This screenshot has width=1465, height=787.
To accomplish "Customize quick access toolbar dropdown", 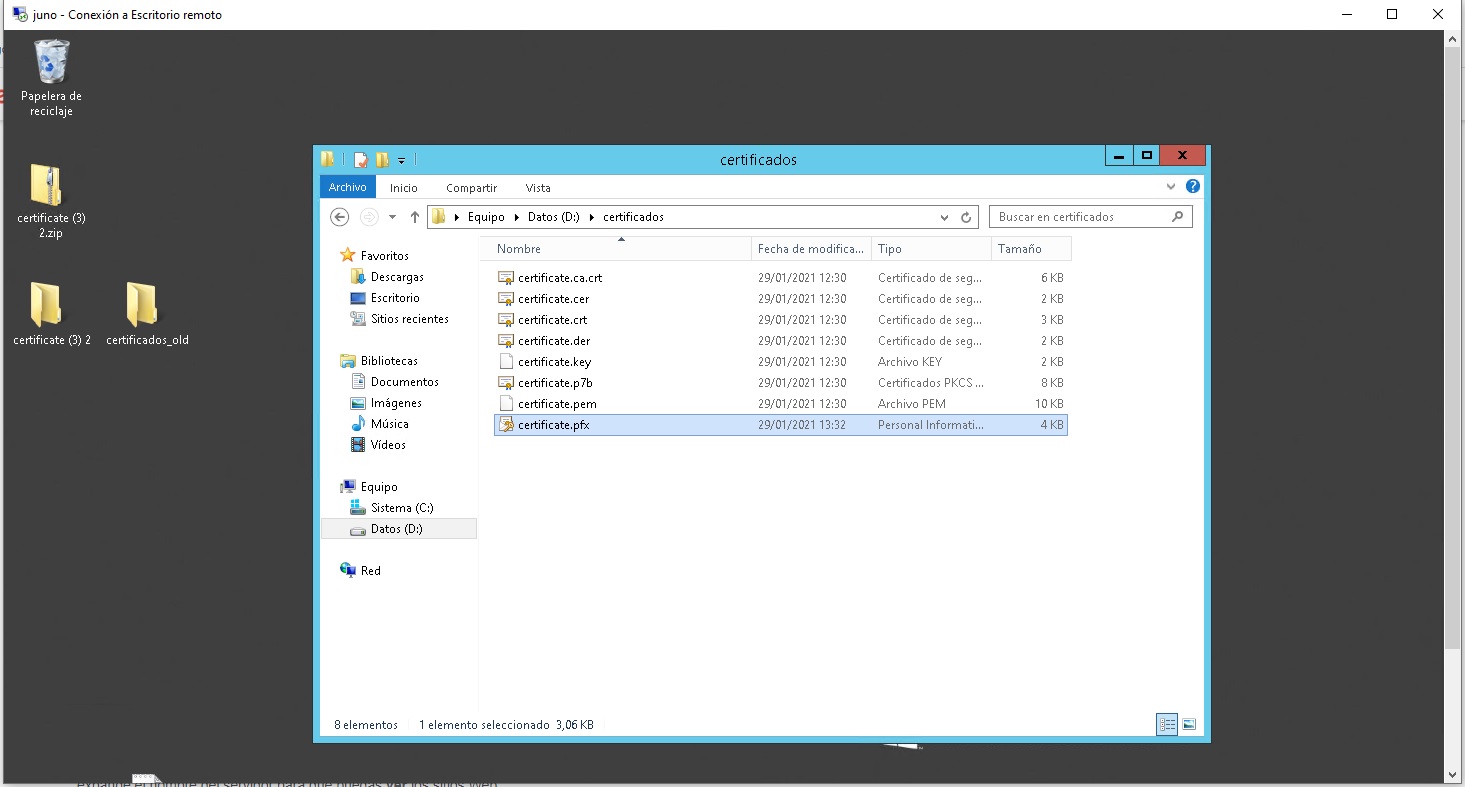I will pyautogui.click(x=401, y=159).
